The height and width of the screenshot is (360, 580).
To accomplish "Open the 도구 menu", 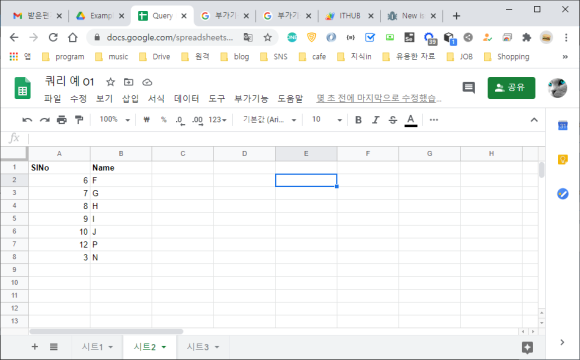I will click(217, 99).
